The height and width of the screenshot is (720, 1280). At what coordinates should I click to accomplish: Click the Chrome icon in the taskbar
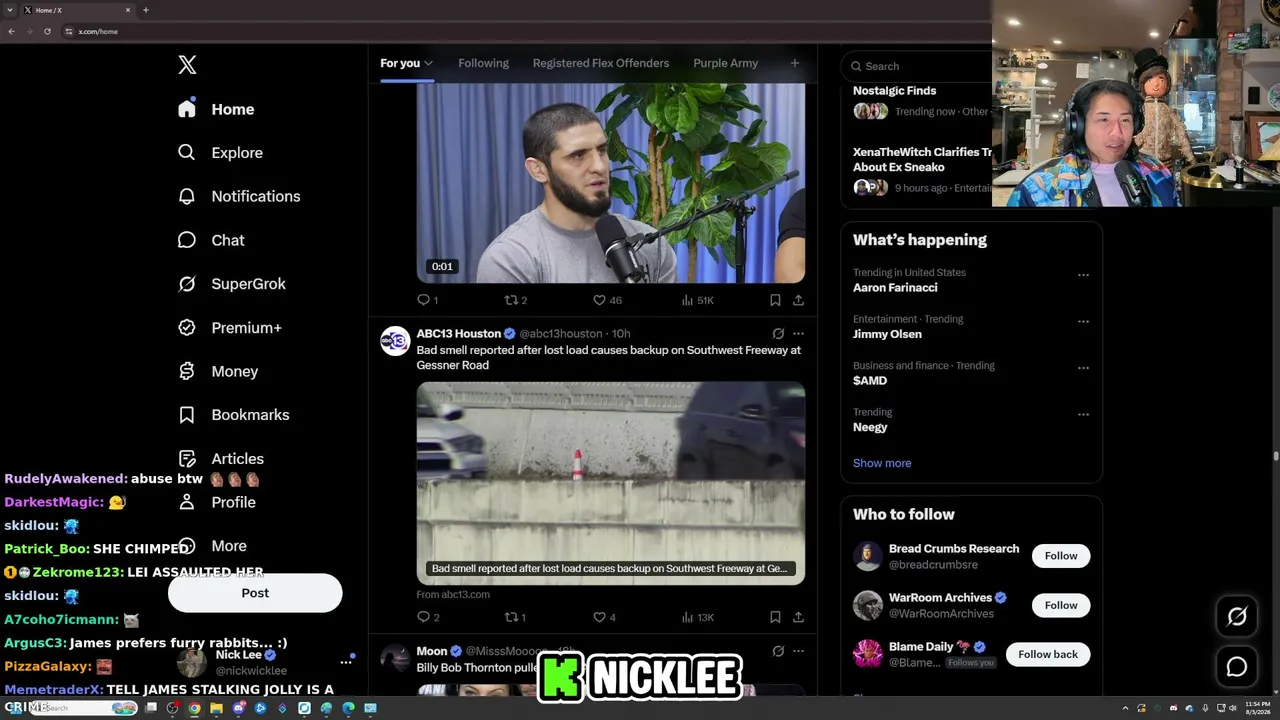click(x=194, y=708)
